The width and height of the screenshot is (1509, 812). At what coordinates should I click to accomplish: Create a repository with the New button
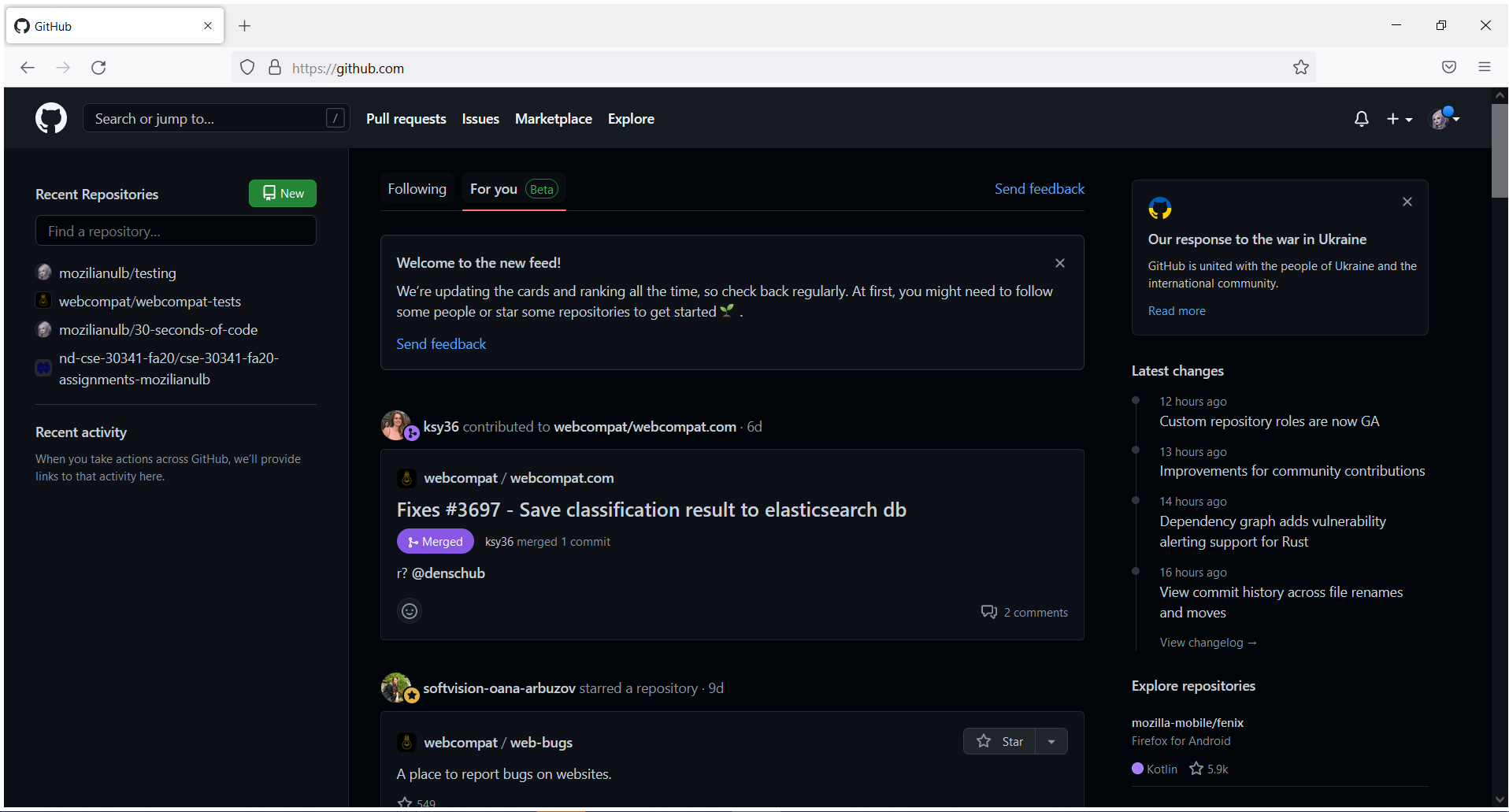282,193
